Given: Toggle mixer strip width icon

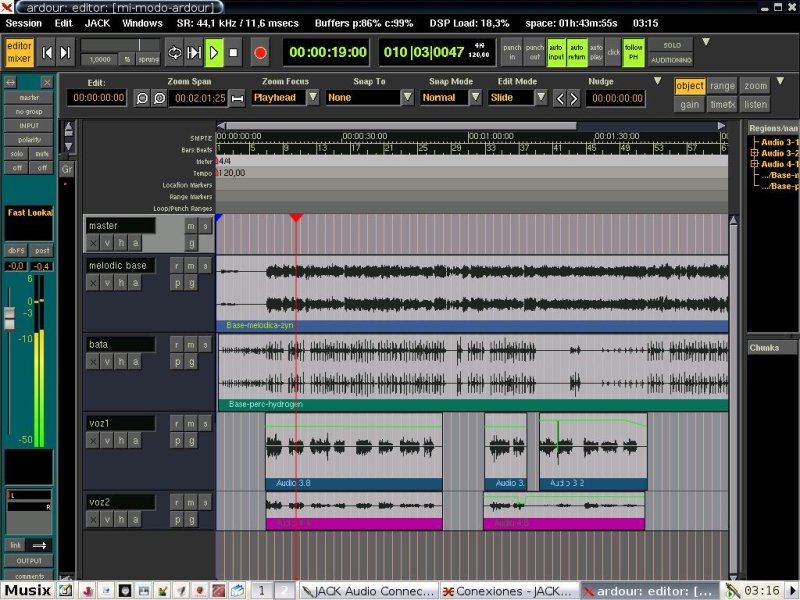Looking at the screenshot, I should pos(10,82).
